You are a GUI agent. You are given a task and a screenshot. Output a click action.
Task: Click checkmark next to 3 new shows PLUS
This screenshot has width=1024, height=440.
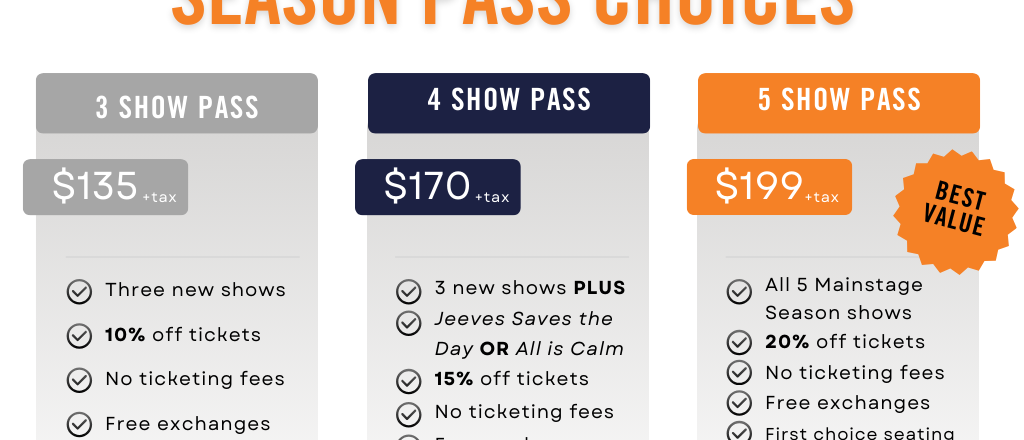(x=408, y=292)
